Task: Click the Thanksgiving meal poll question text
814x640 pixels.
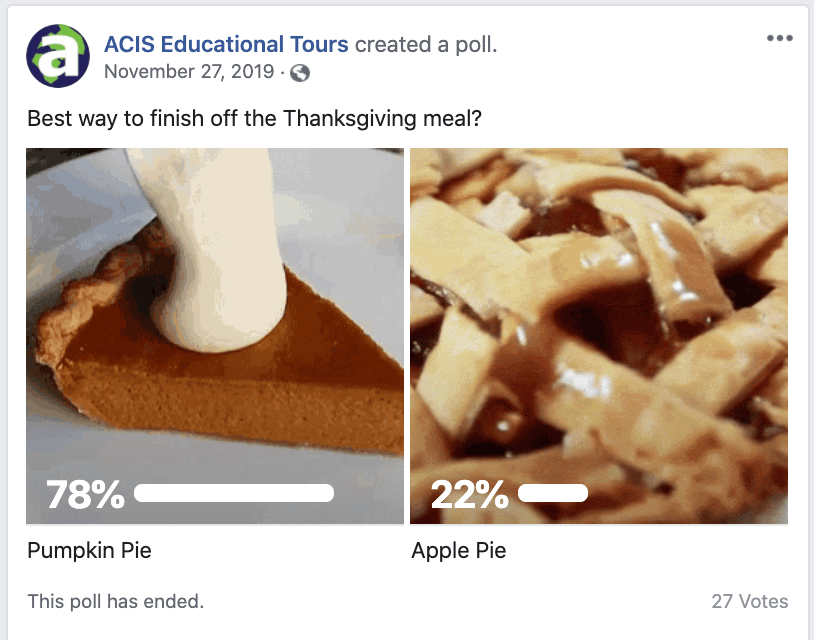Action: click(255, 118)
